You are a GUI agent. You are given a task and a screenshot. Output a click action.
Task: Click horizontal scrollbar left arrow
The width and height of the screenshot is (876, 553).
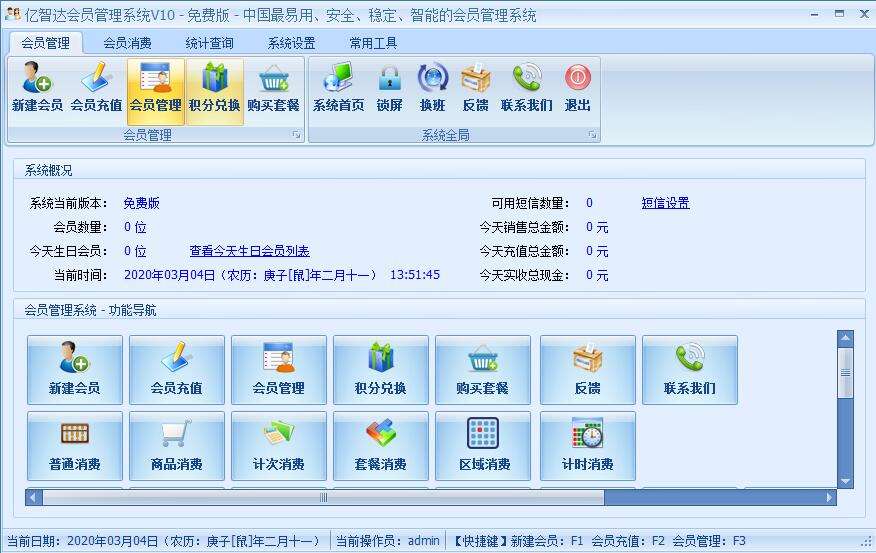pyautogui.click(x=34, y=497)
